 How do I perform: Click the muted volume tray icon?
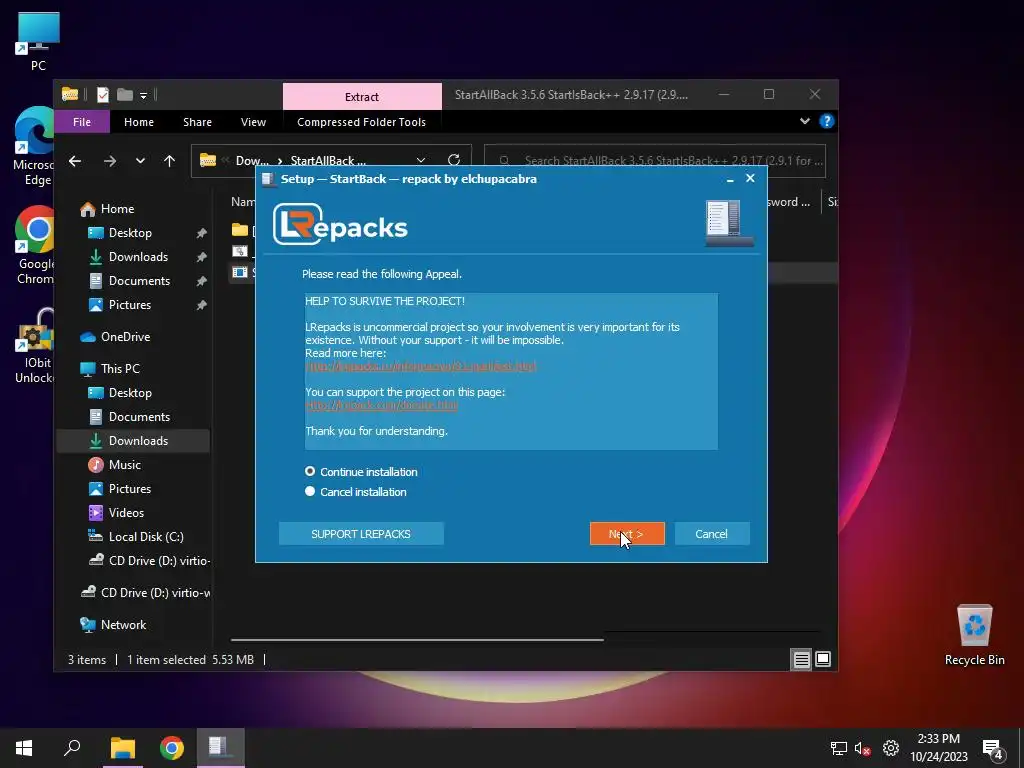[863, 748]
